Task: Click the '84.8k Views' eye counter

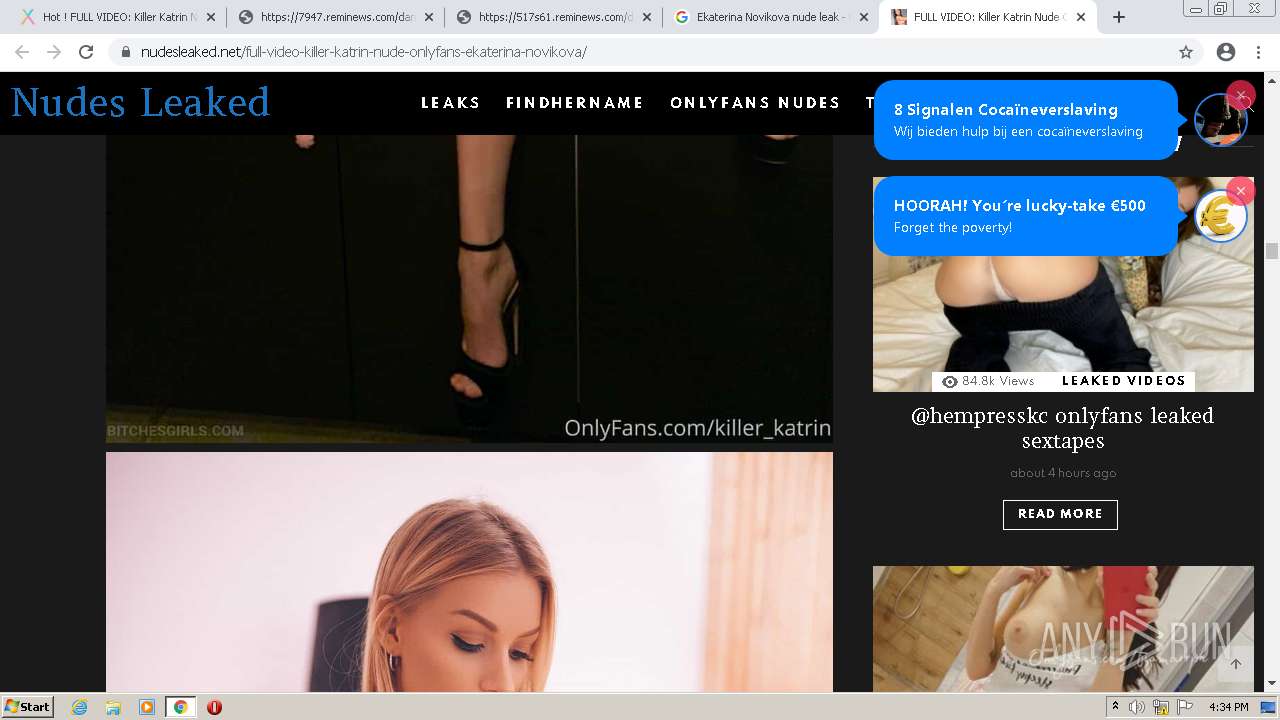Action: (x=988, y=381)
